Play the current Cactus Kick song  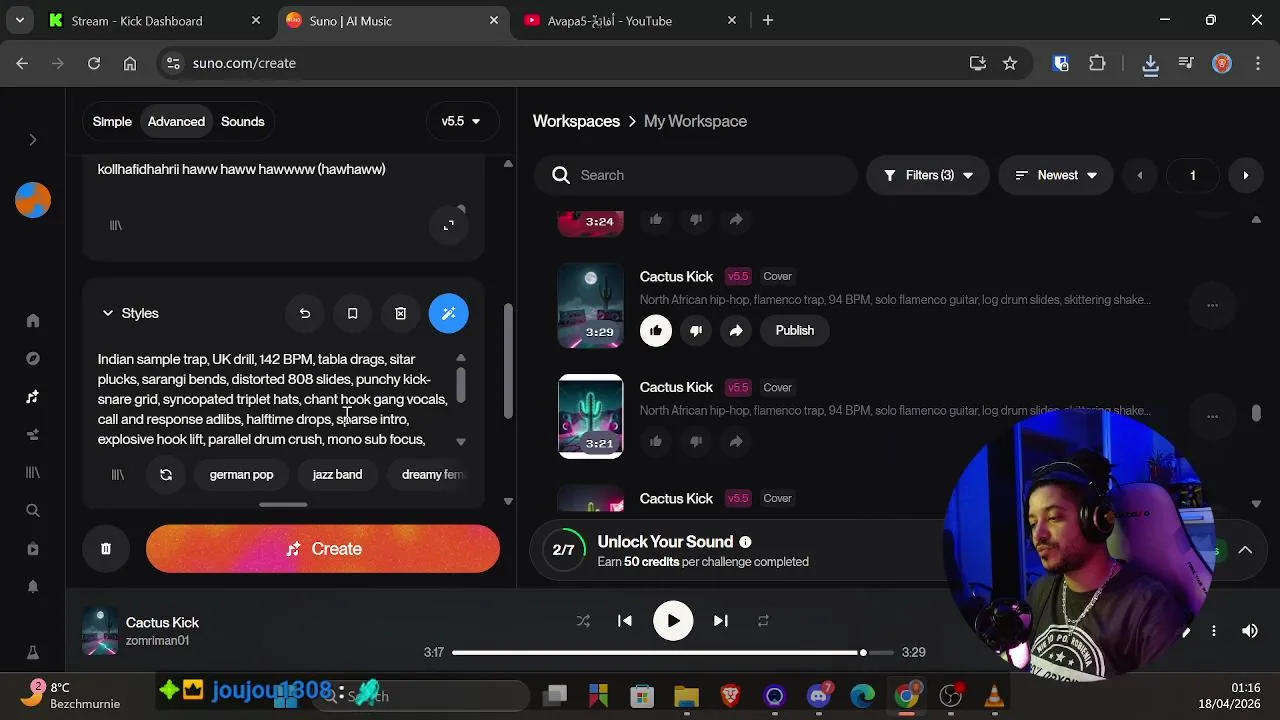(x=673, y=621)
